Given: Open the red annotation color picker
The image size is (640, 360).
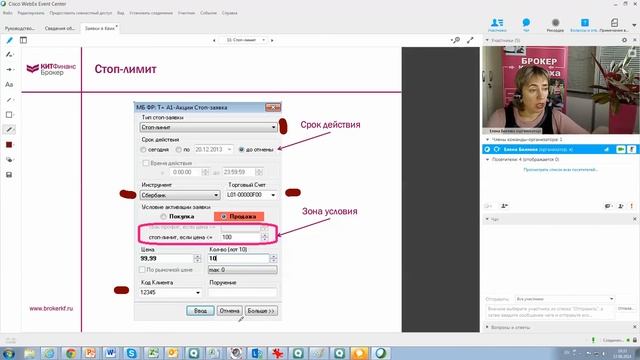Looking at the screenshot, I should (x=9, y=145).
